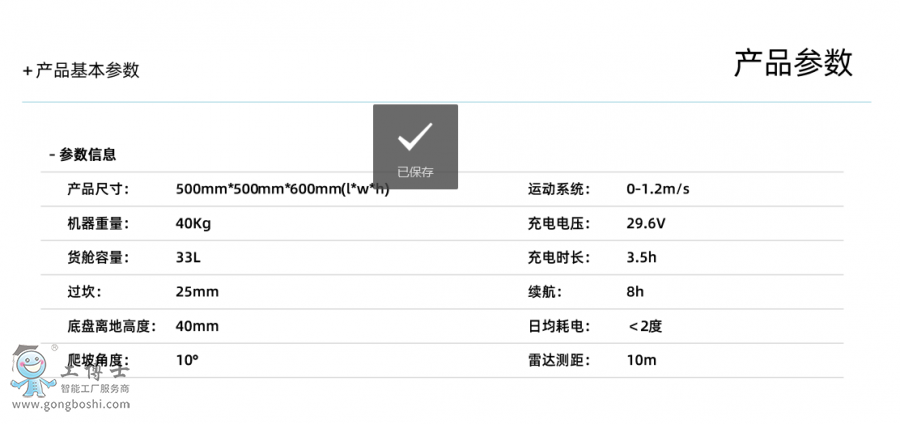Click the 33L capacity value
Image resolution: width=900 pixels, height=424 pixels.
188,258
